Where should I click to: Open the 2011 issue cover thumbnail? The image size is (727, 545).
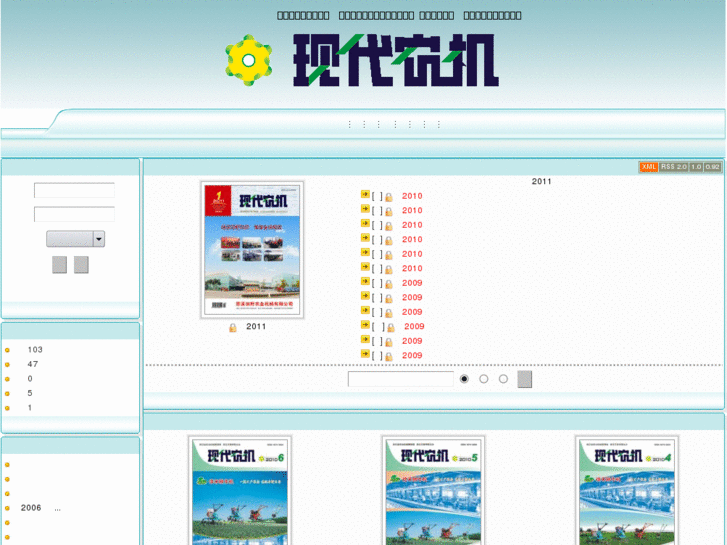pos(252,250)
